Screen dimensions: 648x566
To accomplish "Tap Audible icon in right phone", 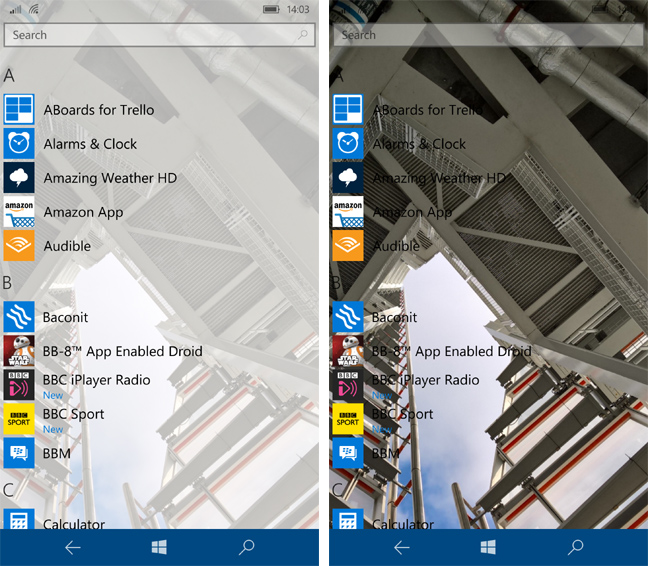I will point(348,245).
